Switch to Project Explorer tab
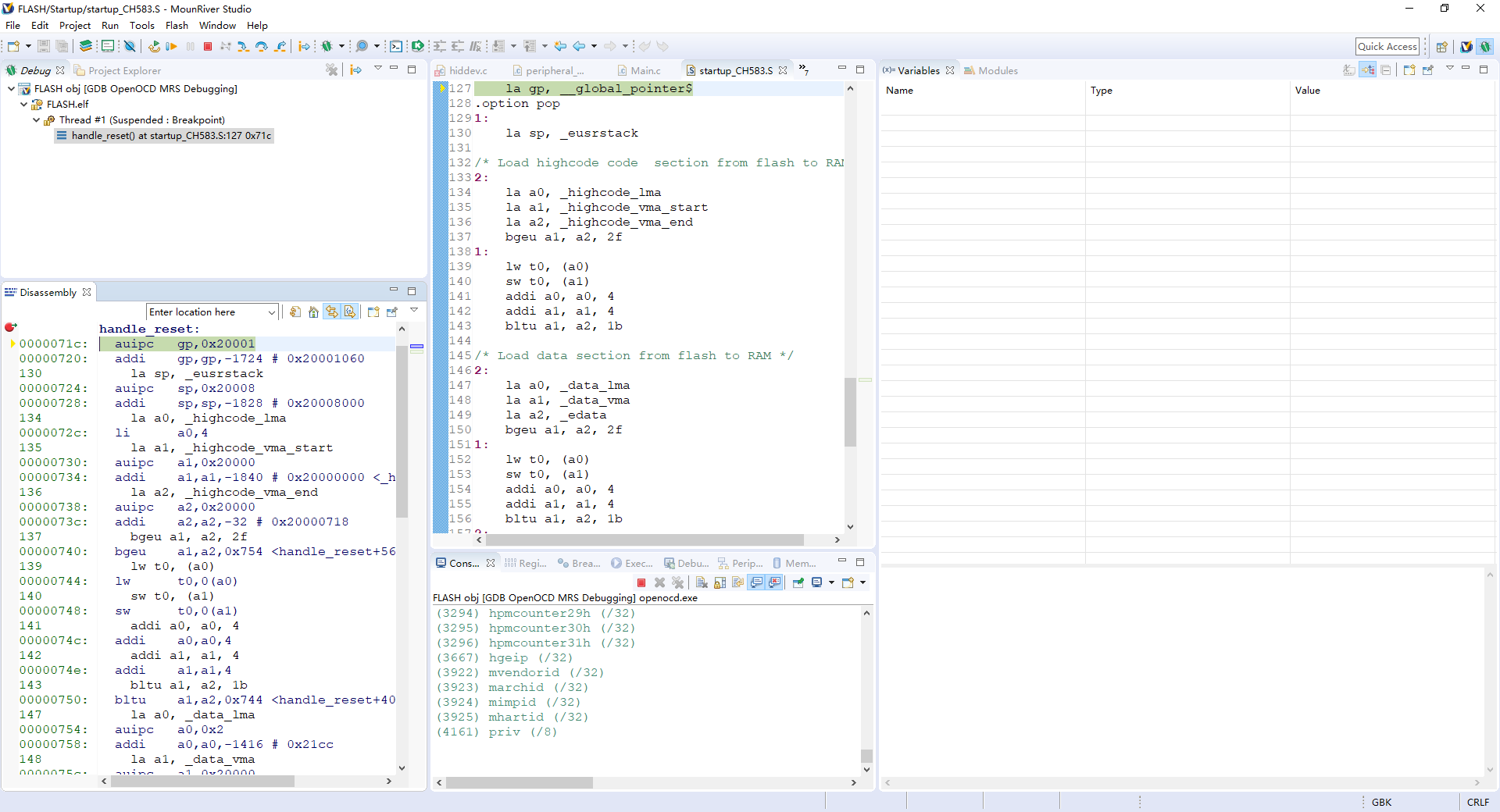This screenshot has height=812, width=1500. coord(117,70)
